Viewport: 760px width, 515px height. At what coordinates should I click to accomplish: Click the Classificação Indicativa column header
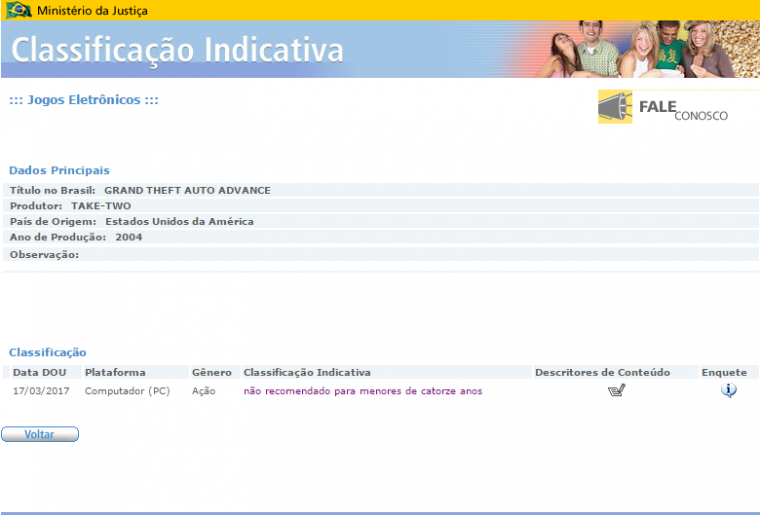(307, 373)
